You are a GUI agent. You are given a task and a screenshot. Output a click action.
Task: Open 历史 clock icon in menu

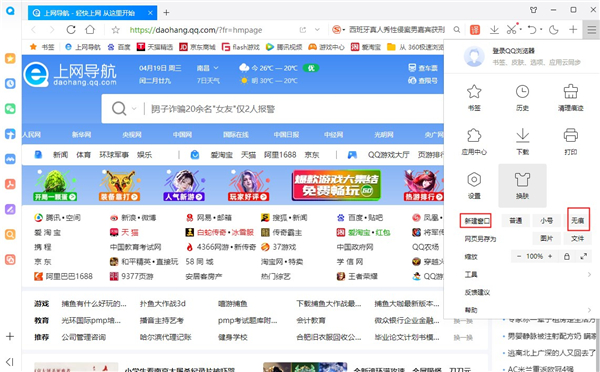point(522,92)
